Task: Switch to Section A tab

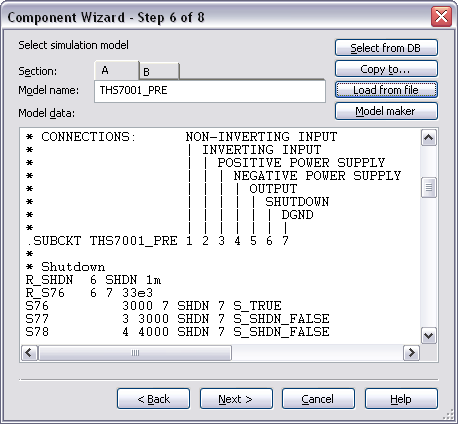Action: [x=116, y=70]
